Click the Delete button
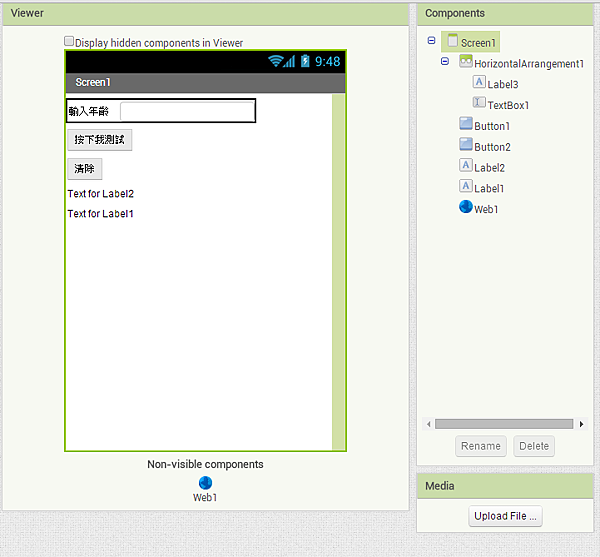Screen dimensions: 600x557 [x=534, y=446]
